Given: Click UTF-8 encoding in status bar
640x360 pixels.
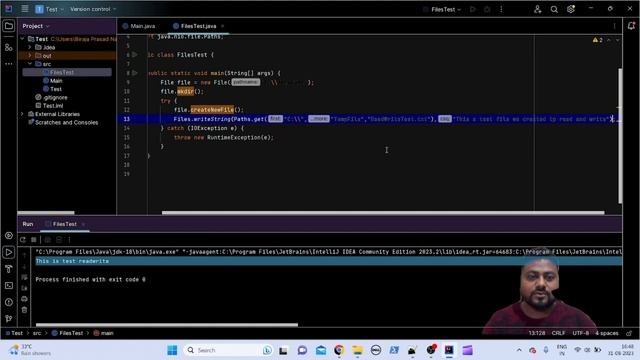Looking at the screenshot, I should pos(580,333).
